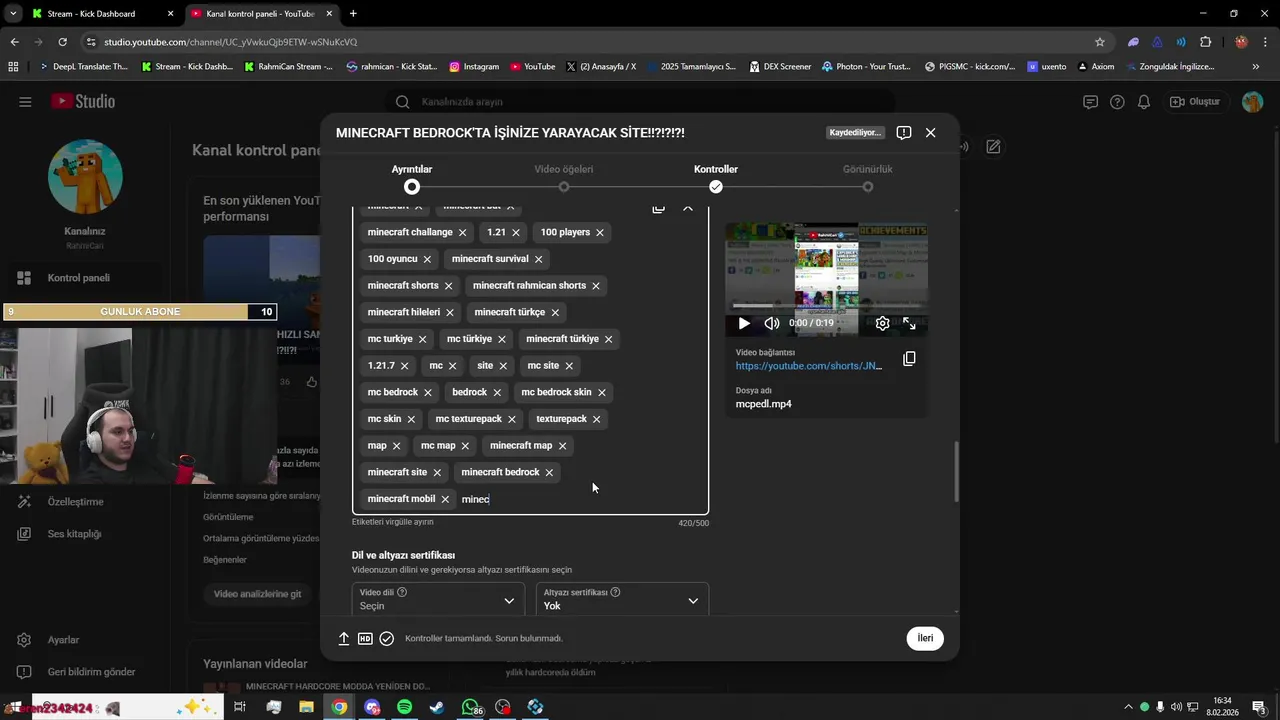Screen dimensions: 1280x720
Task: Enter fullscreen in the video preview
Action: [x=909, y=323]
